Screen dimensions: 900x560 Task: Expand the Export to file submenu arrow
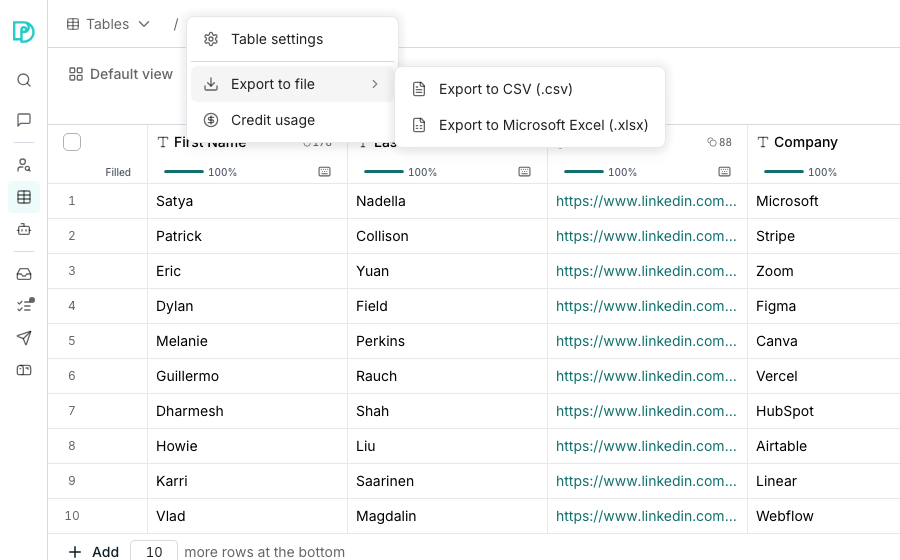click(x=375, y=84)
